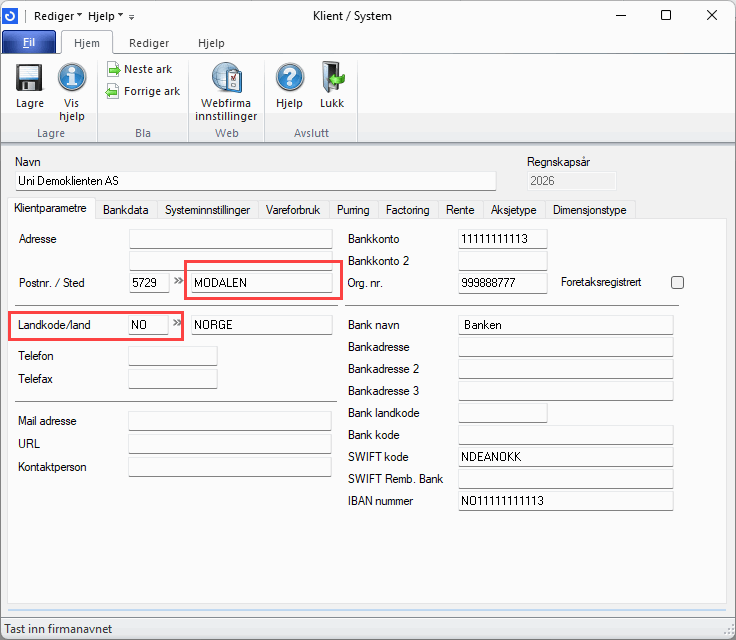This screenshot has height=640, width=736.
Task: Click the Bankadresse 3 input field
Action: coord(566,391)
